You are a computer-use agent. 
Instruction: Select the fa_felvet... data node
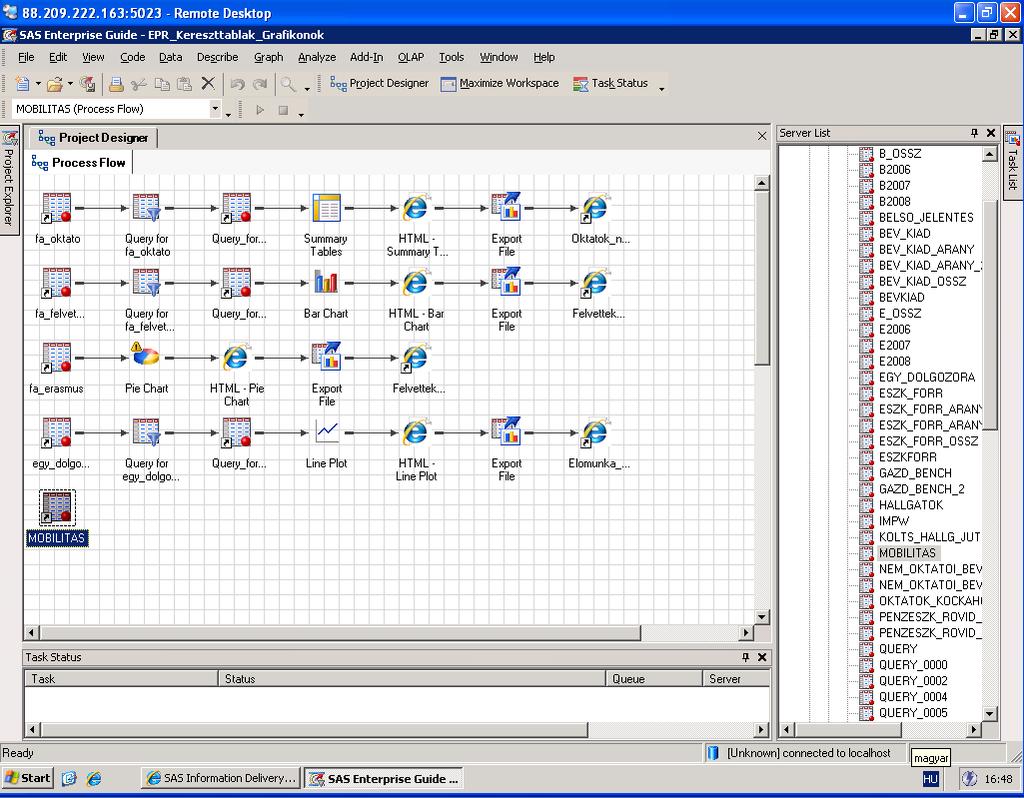point(57,283)
